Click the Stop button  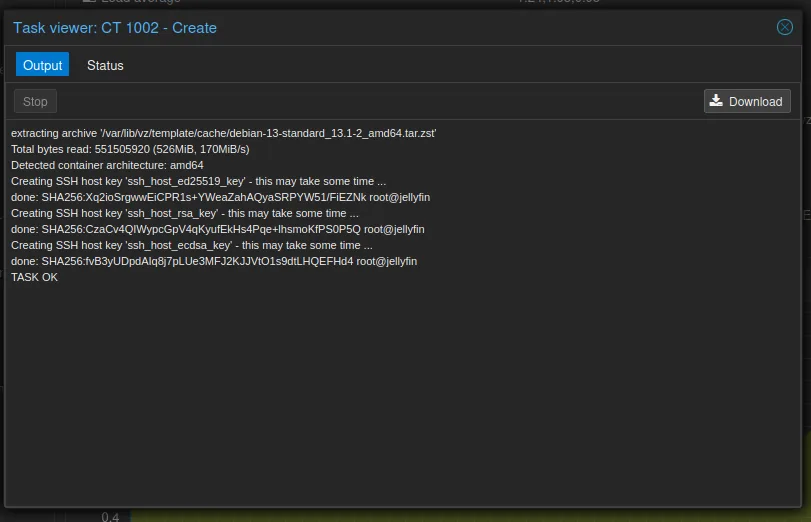coord(35,101)
